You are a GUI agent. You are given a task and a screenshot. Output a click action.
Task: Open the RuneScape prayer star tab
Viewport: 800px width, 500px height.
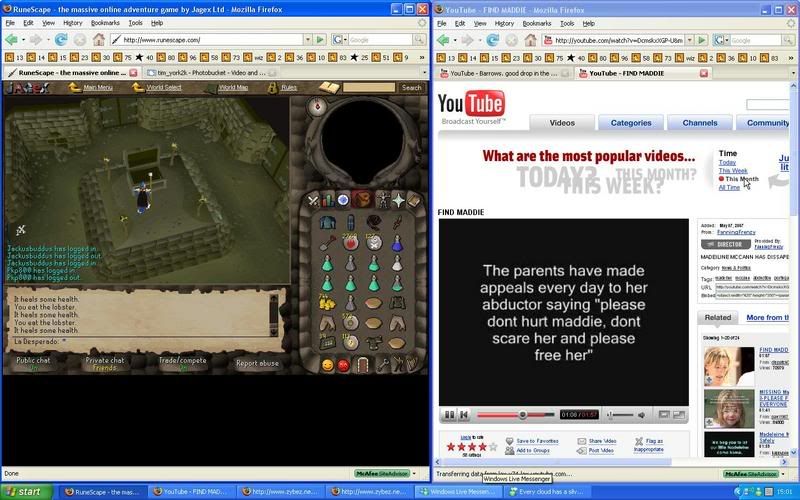point(398,200)
